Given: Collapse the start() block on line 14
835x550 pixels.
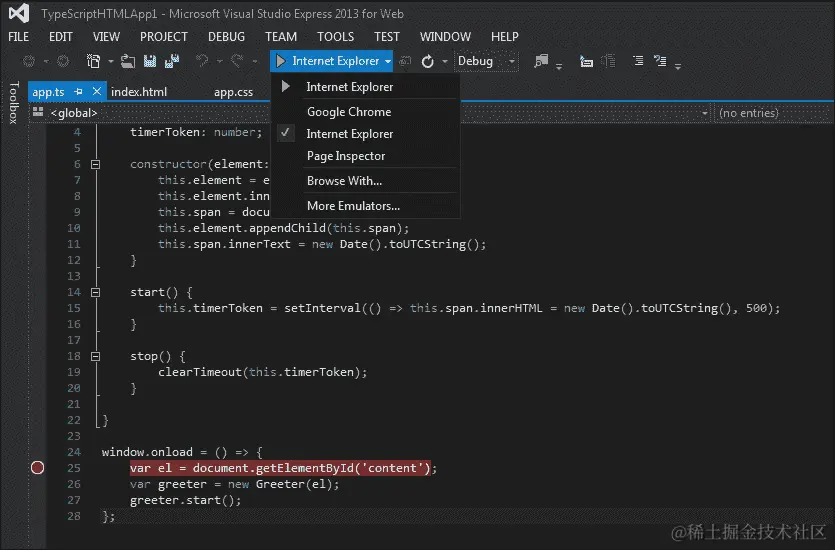Looking at the screenshot, I should (95, 292).
